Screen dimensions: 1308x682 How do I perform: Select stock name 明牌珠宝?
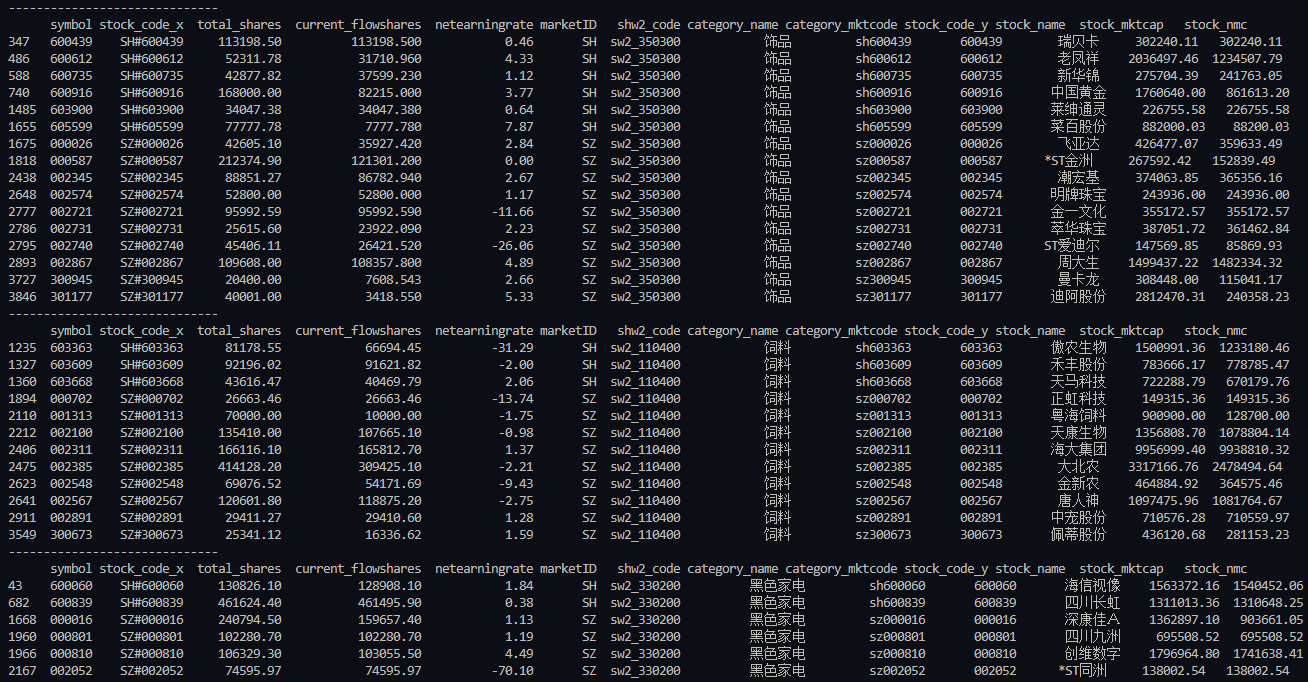point(1078,195)
